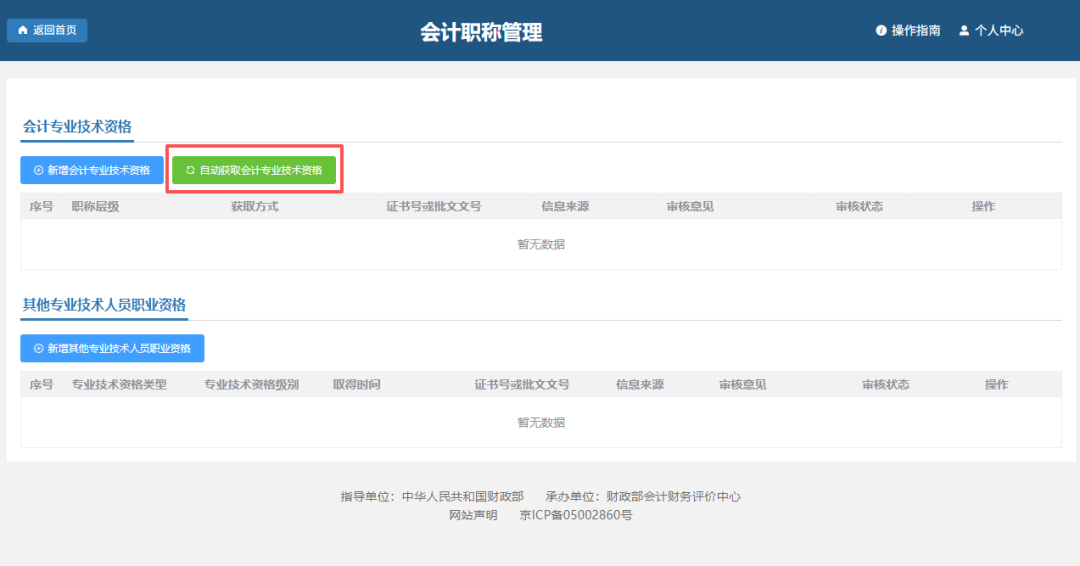The width and height of the screenshot is (1080, 566).
Task: Click the info icon beside 操作指南
Action: pyautogui.click(x=881, y=31)
